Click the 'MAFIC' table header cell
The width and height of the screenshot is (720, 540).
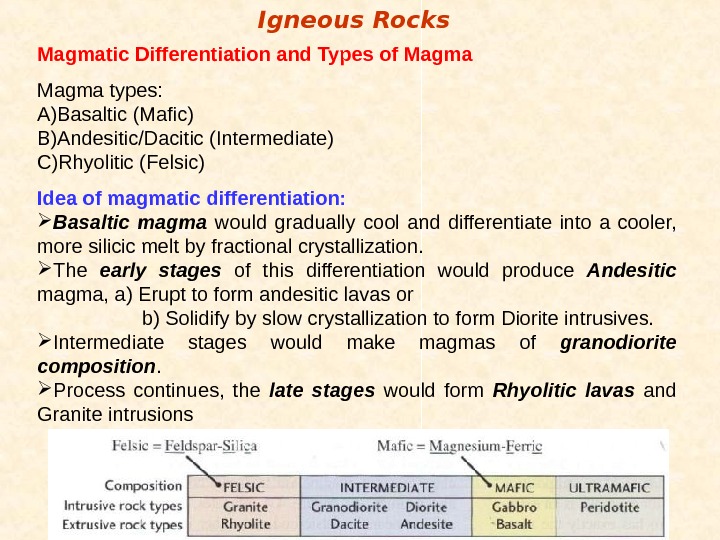514,488
